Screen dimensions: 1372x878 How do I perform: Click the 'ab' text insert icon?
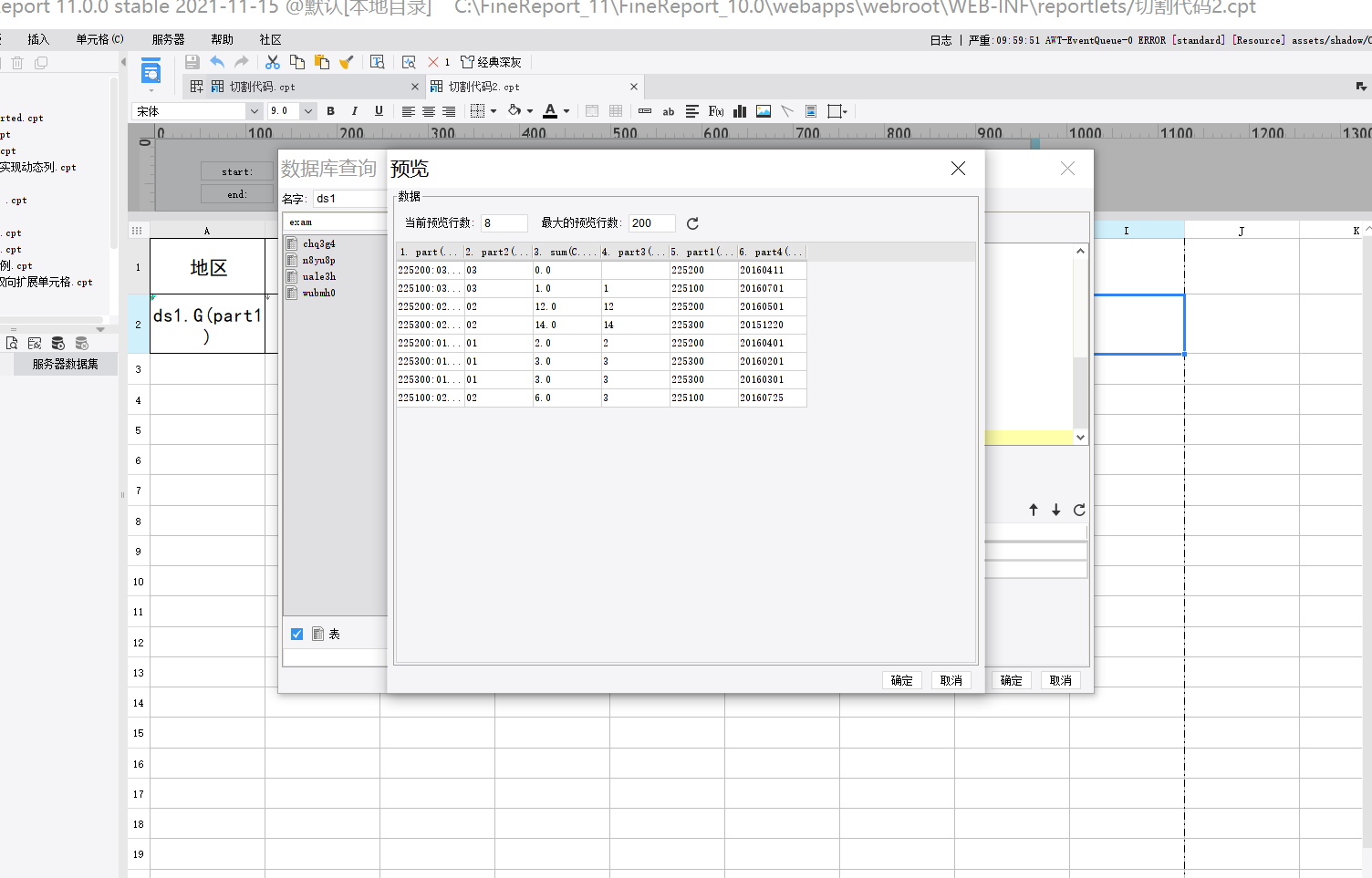tap(669, 111)
